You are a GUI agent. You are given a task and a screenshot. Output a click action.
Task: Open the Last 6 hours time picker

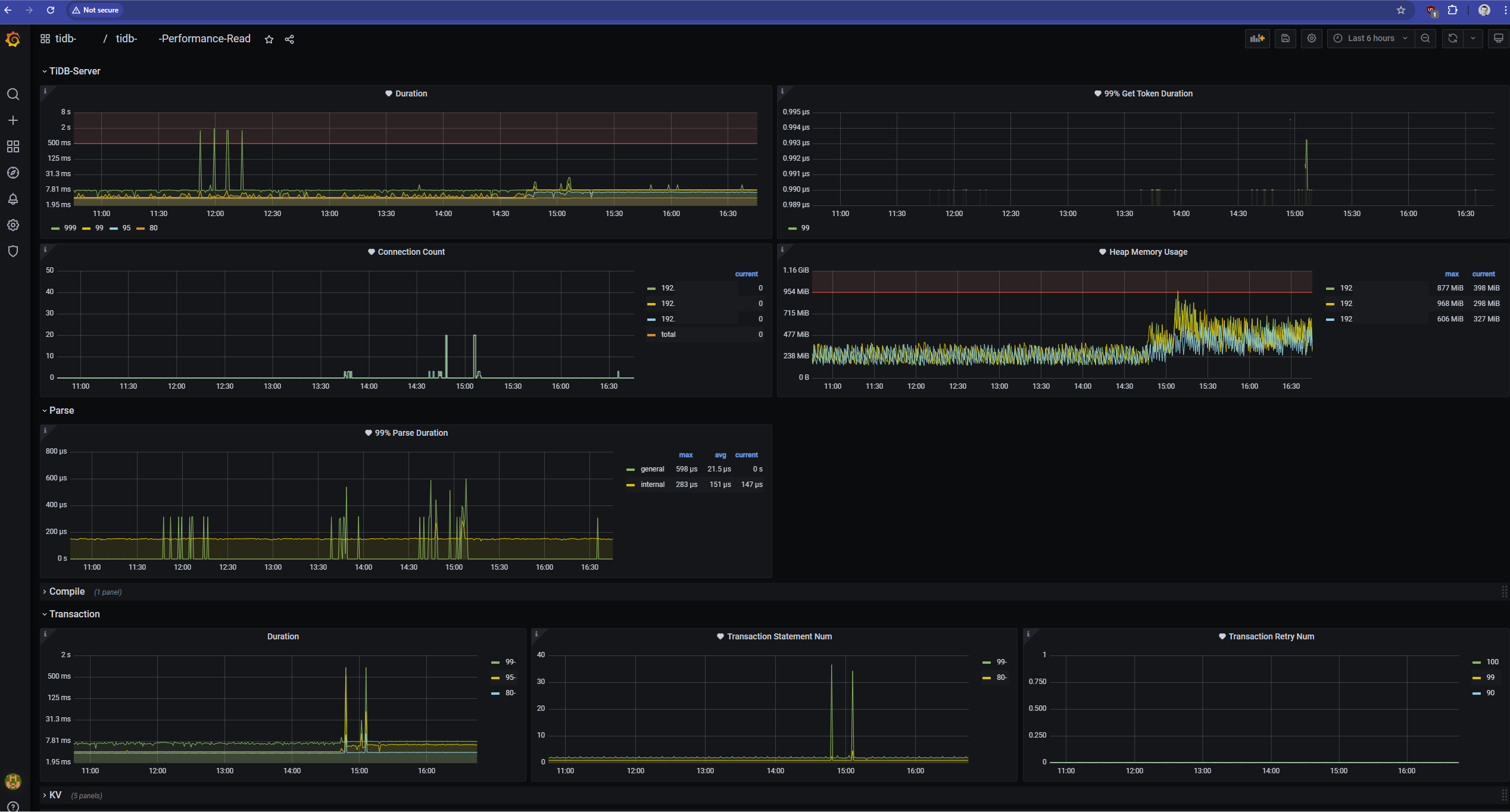[x=1371, y=38]
